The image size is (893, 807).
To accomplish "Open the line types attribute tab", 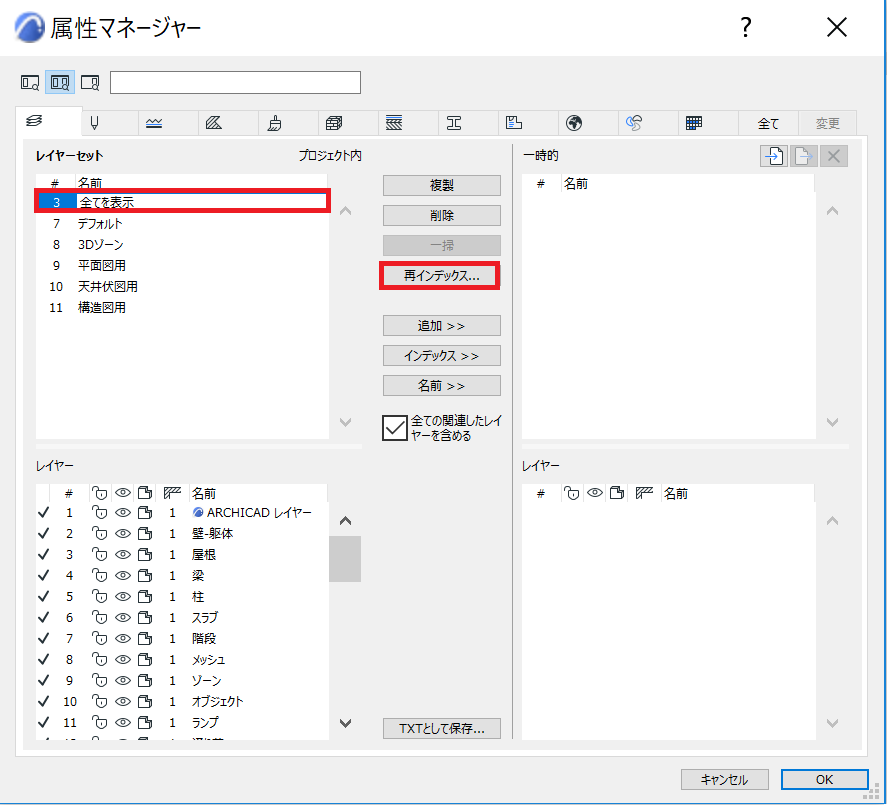I will tap(154, 122).
